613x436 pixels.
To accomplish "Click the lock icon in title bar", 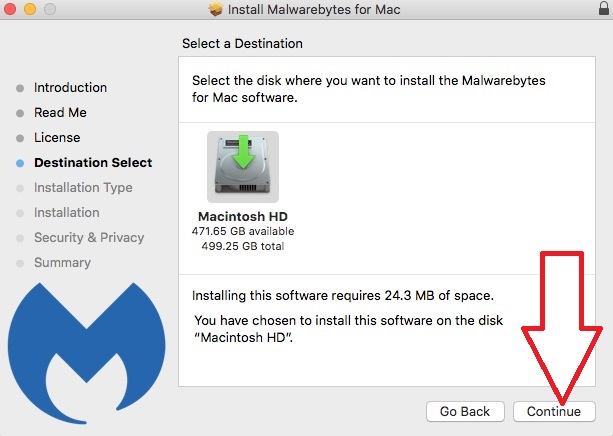I will pos(604,8).
